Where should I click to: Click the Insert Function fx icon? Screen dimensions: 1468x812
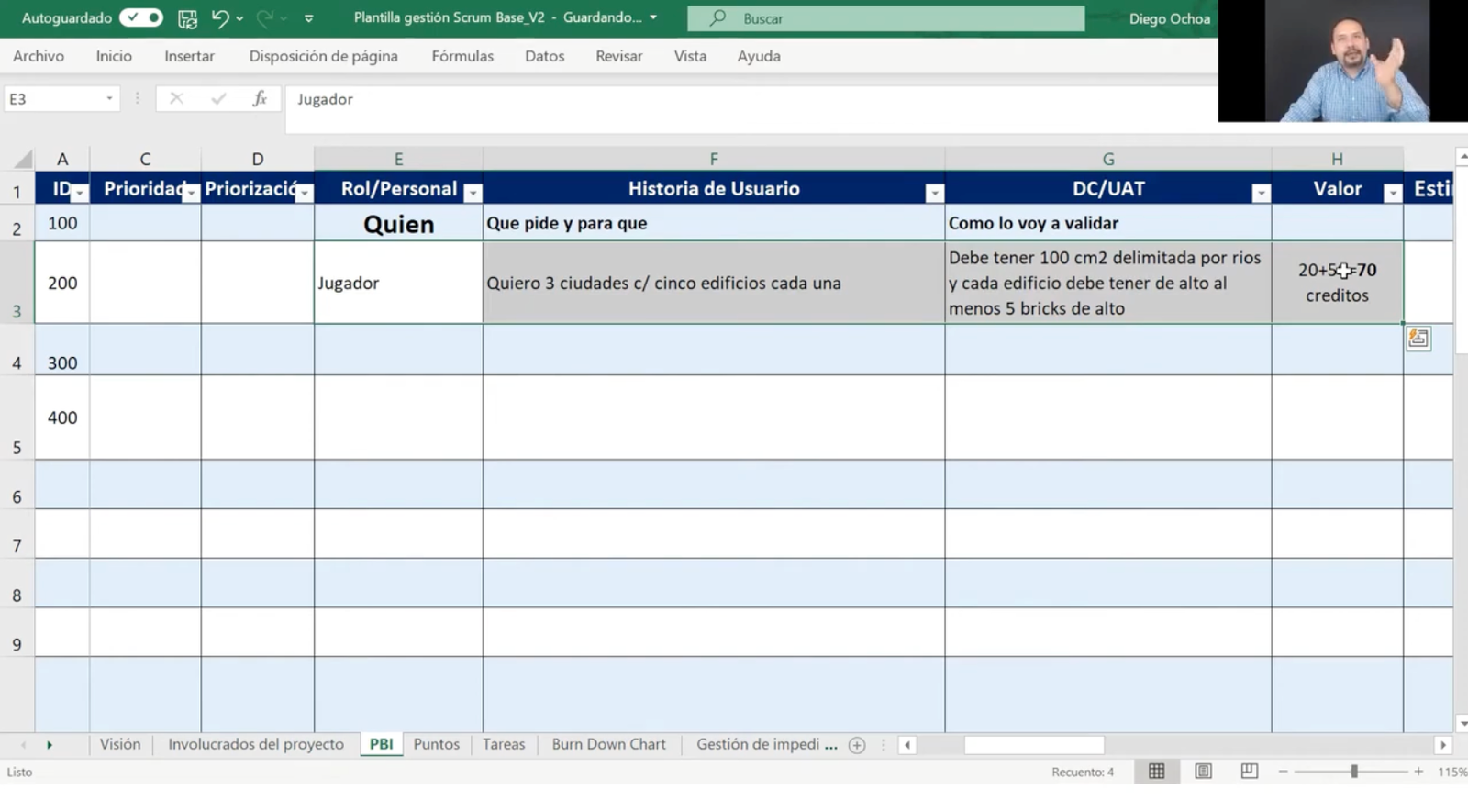tap(260, 99)
